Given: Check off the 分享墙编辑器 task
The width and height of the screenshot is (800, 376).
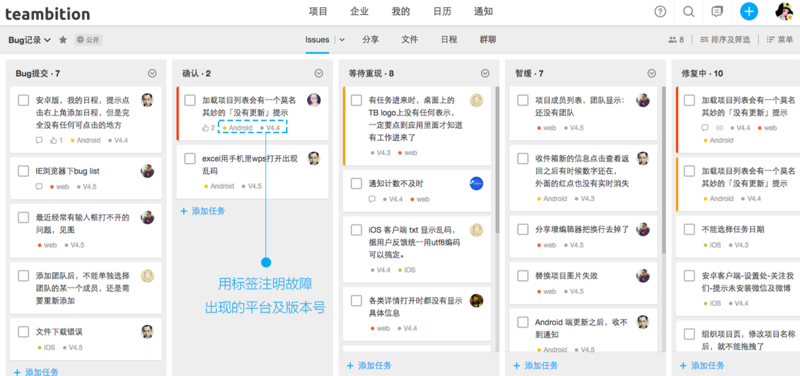Looking at the screenshot, I should pos(523,230).
